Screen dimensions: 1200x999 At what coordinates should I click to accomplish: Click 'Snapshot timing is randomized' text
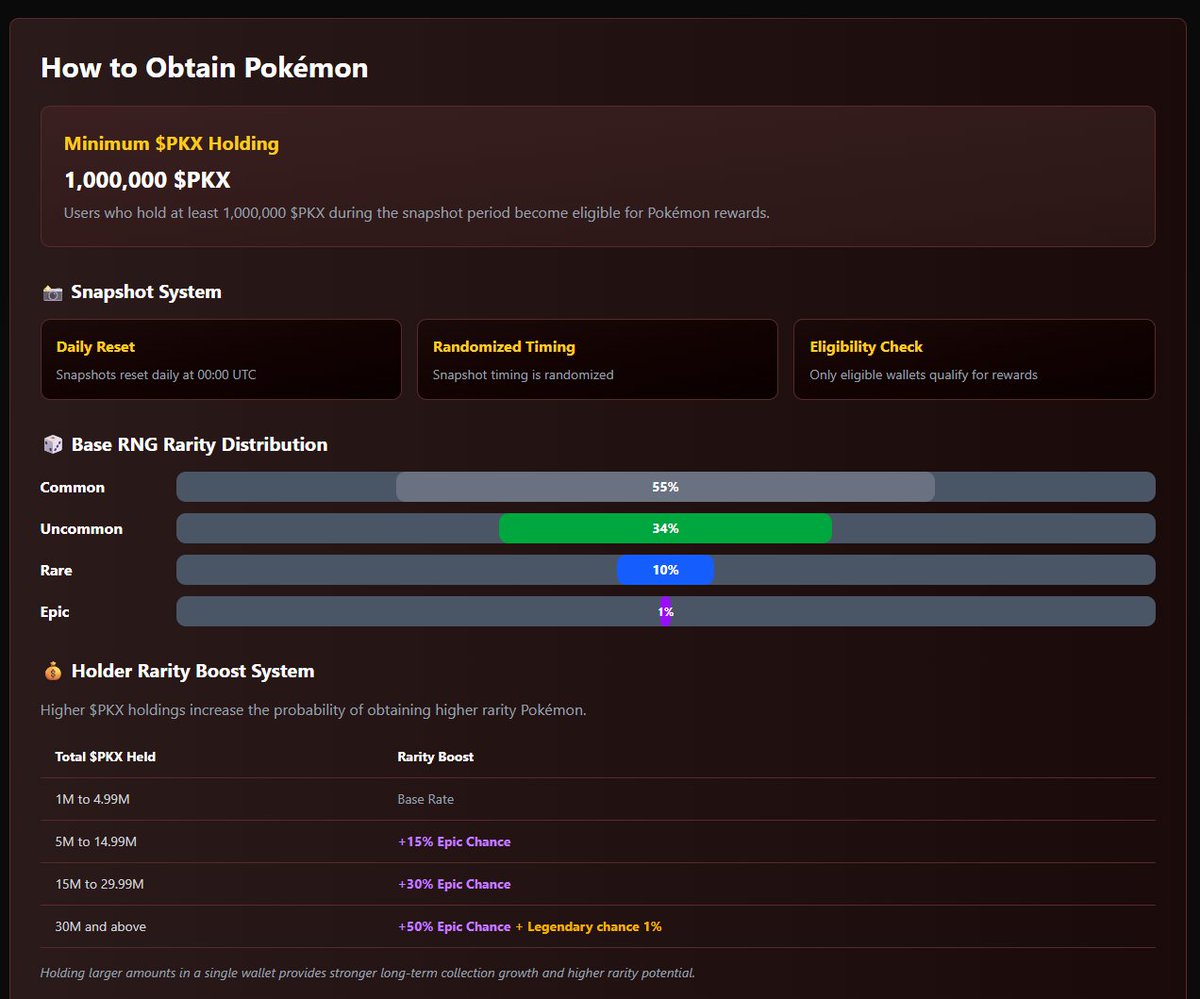coord(523,375)
